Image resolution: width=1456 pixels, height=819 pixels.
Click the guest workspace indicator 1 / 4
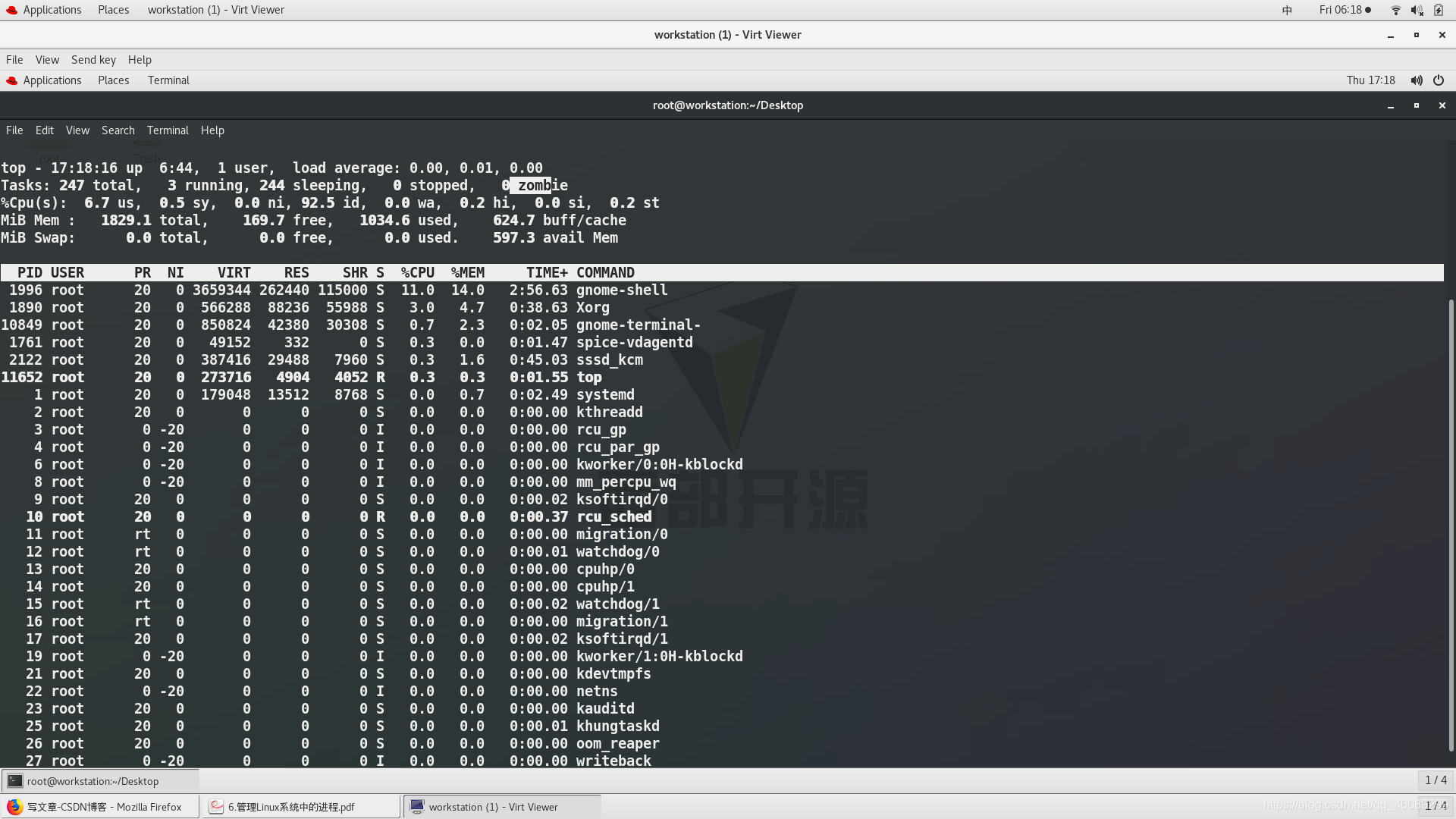pyautogui.click(x=1436, y=780)
